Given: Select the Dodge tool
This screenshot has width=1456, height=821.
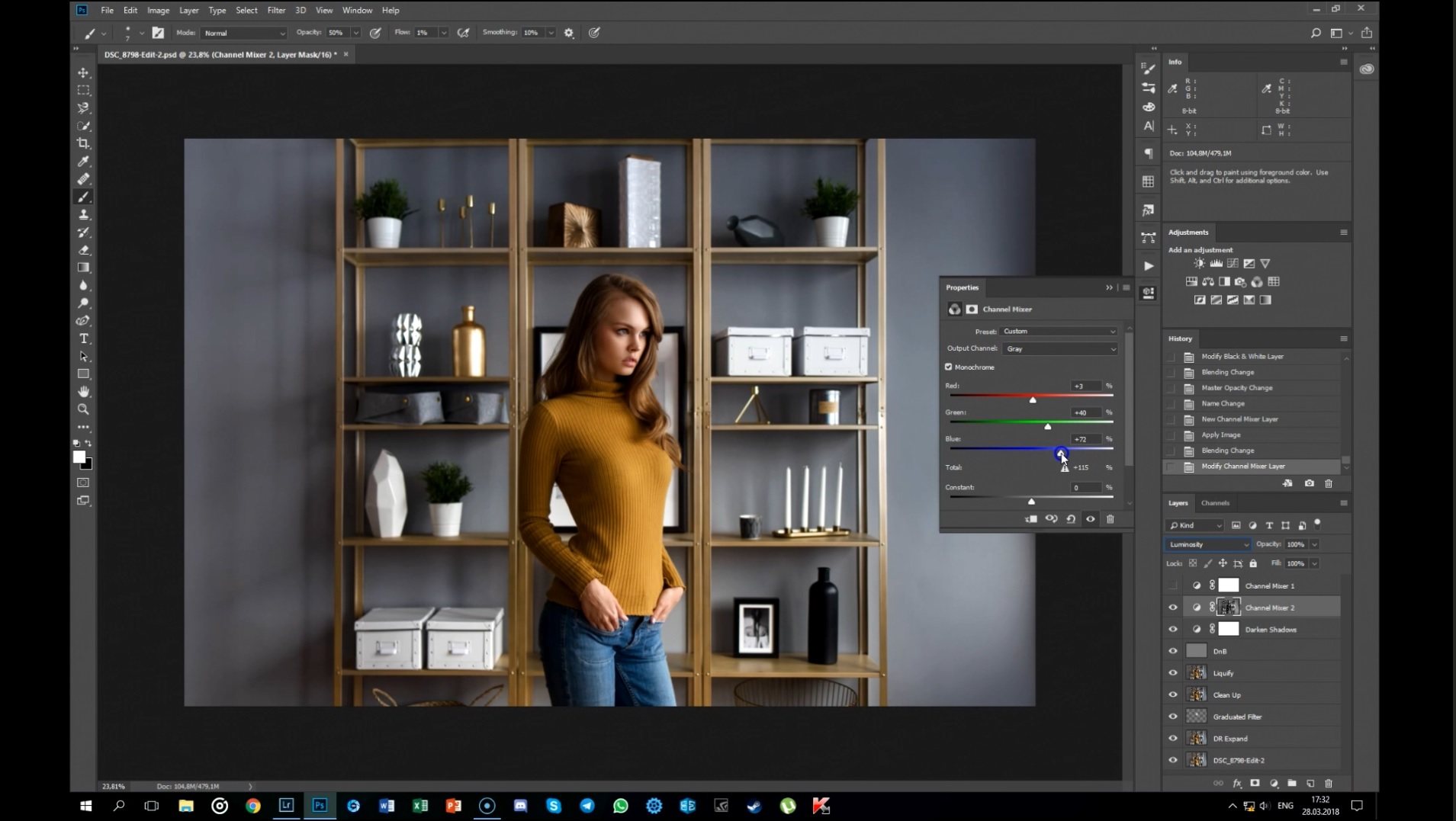Looking at the screenshot, I should point(83,303).
